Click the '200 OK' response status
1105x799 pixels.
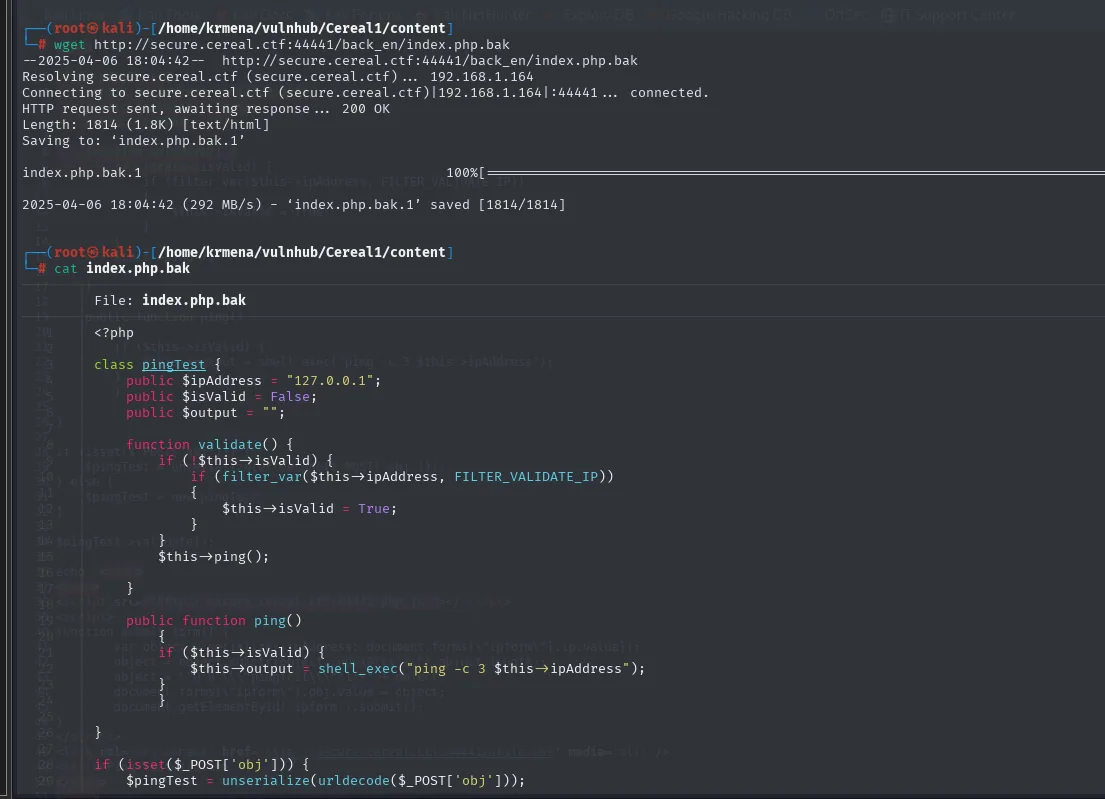(366, 109)
